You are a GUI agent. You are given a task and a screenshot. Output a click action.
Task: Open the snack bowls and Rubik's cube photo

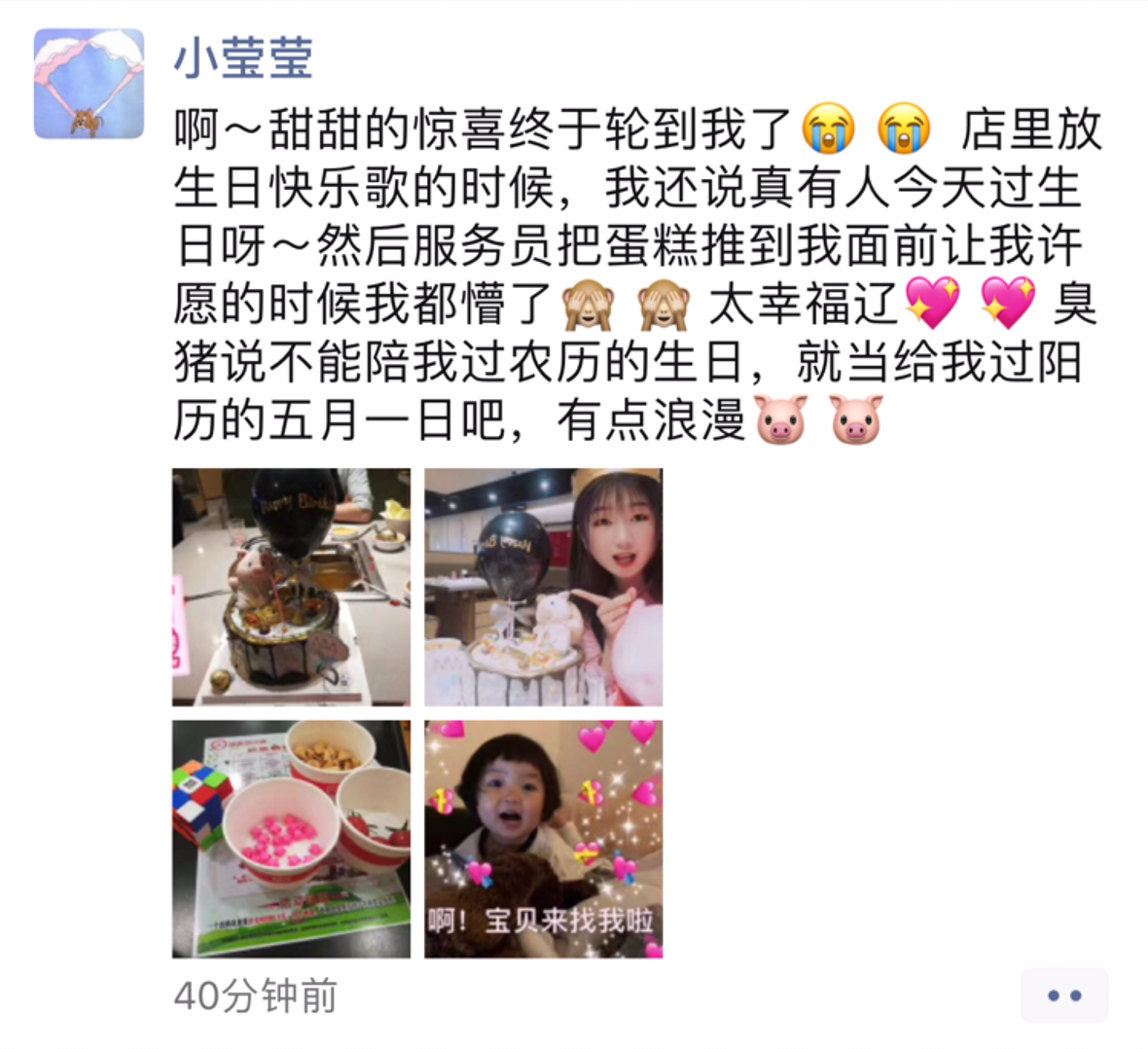click(292, 840)
